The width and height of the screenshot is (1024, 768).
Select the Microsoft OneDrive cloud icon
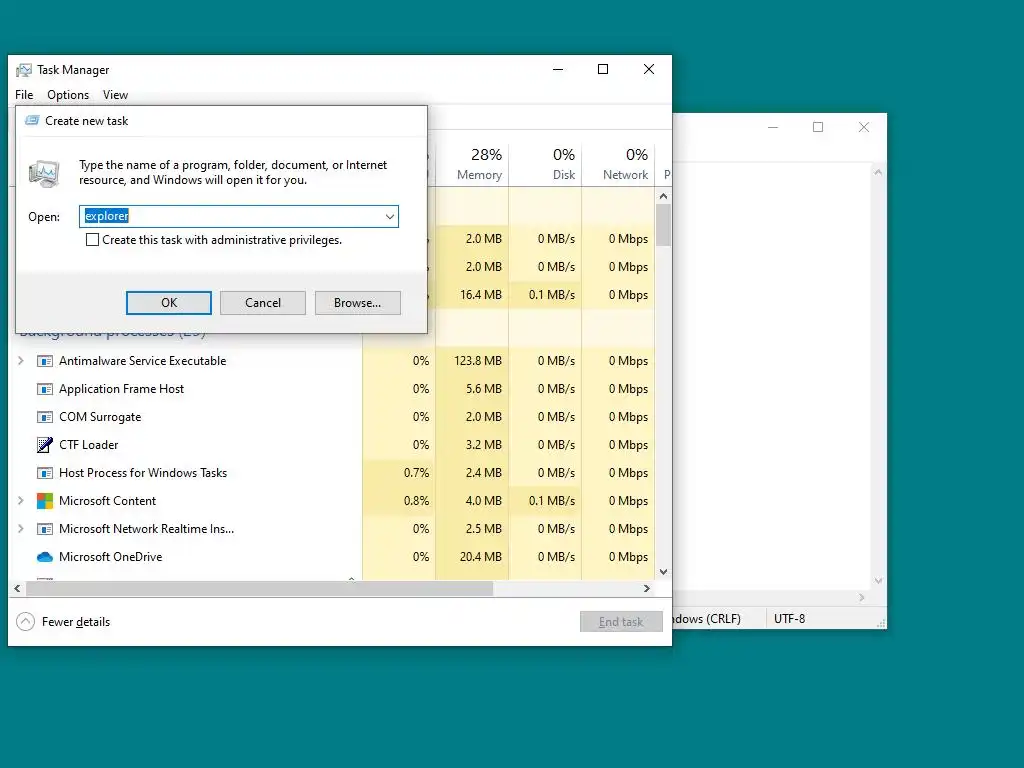(44, 557)
